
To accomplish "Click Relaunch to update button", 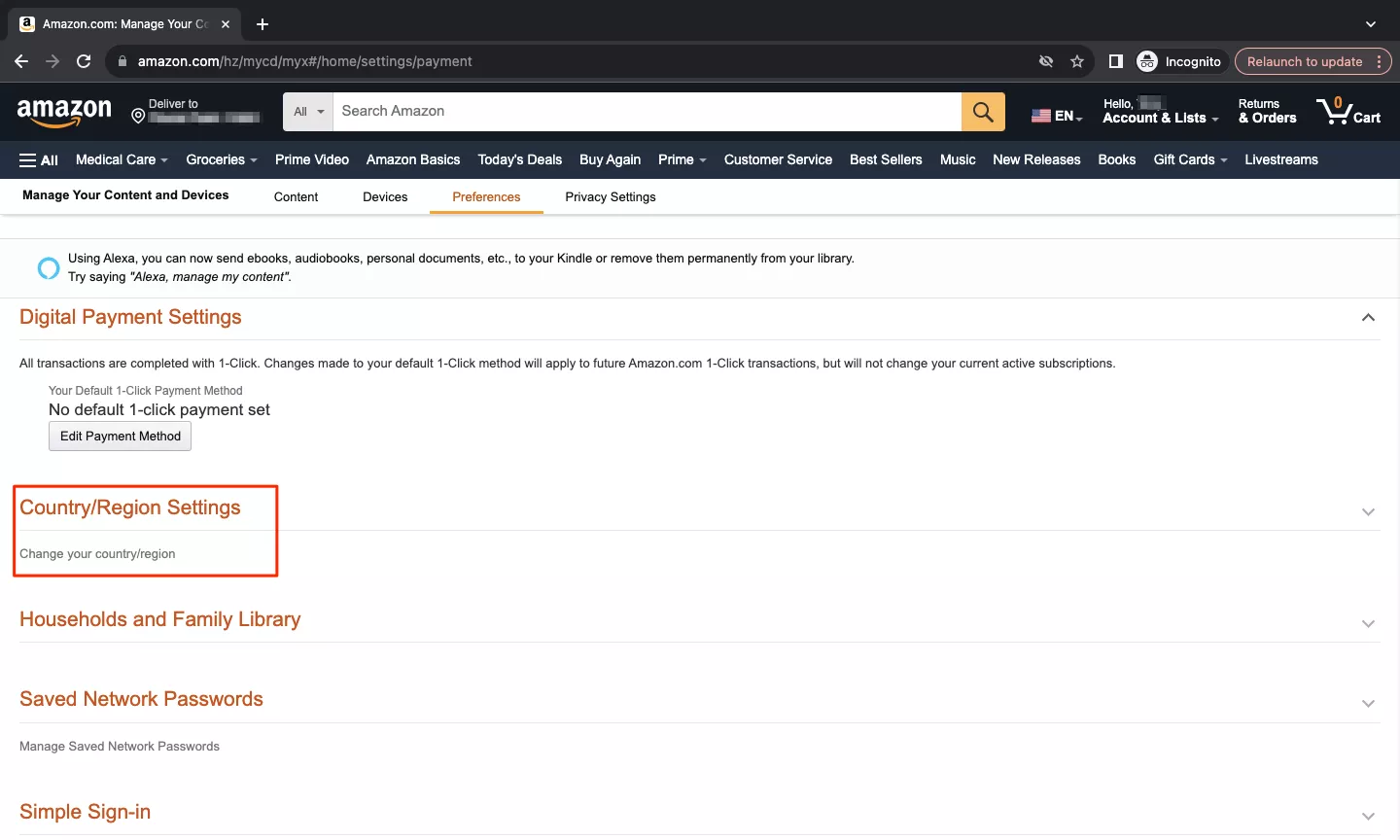I will (x=1312, y=61).
